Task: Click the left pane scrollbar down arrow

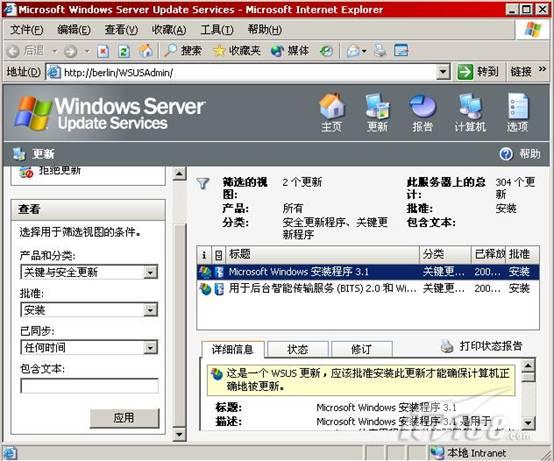Action: [179, 434]
